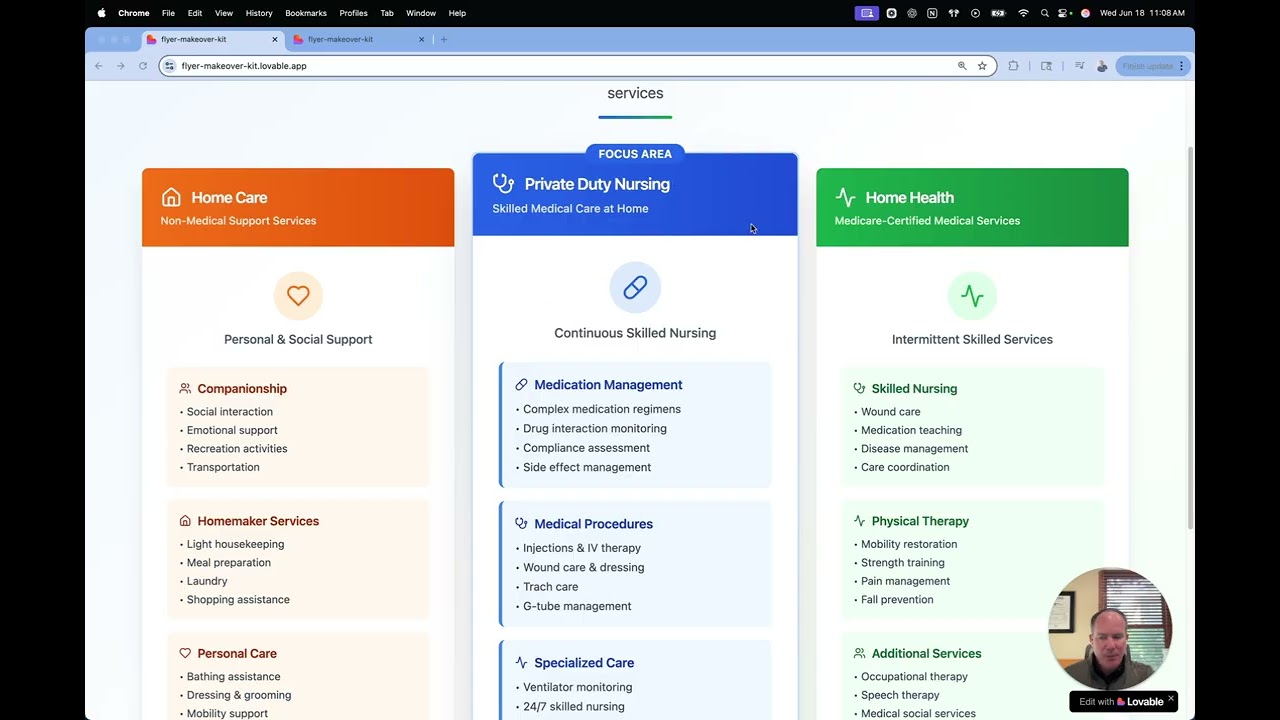The image size is (1280, 720).
Task: Click the date and time in menu bar
Action: click(x=1142, y=13)
